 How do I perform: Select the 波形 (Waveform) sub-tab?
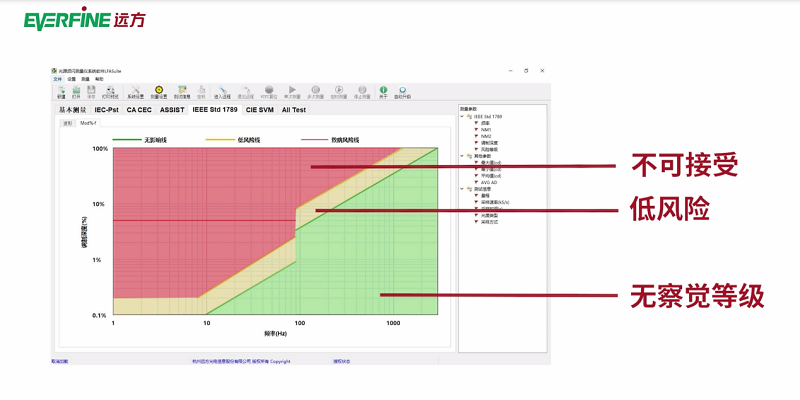click(x=68, y=123)
